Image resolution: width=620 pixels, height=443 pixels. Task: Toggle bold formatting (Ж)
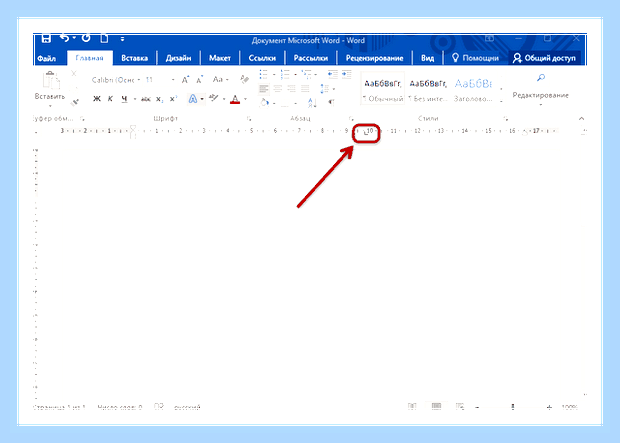(96, 99)
